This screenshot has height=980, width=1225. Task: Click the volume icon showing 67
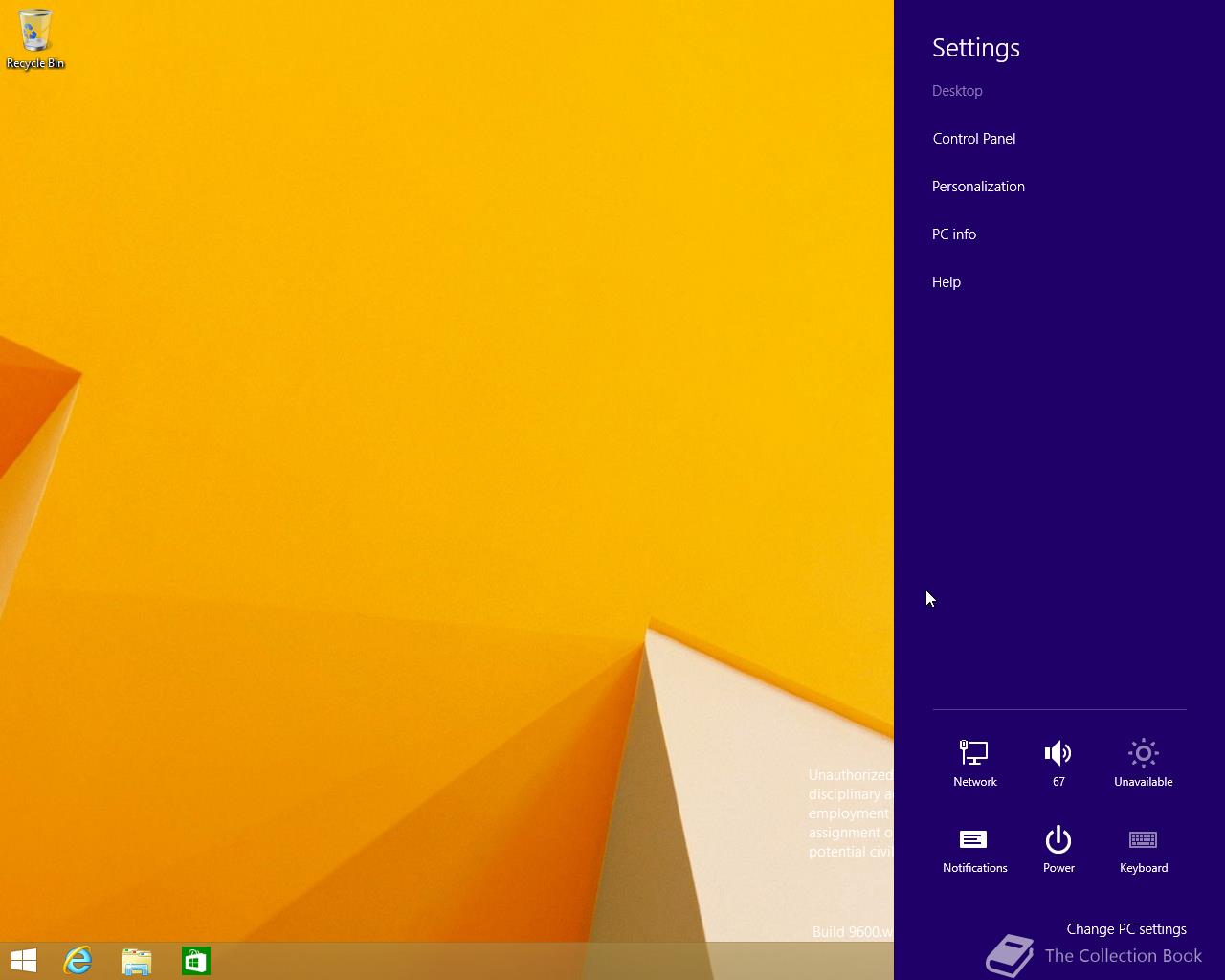(x=1058, y=763)
